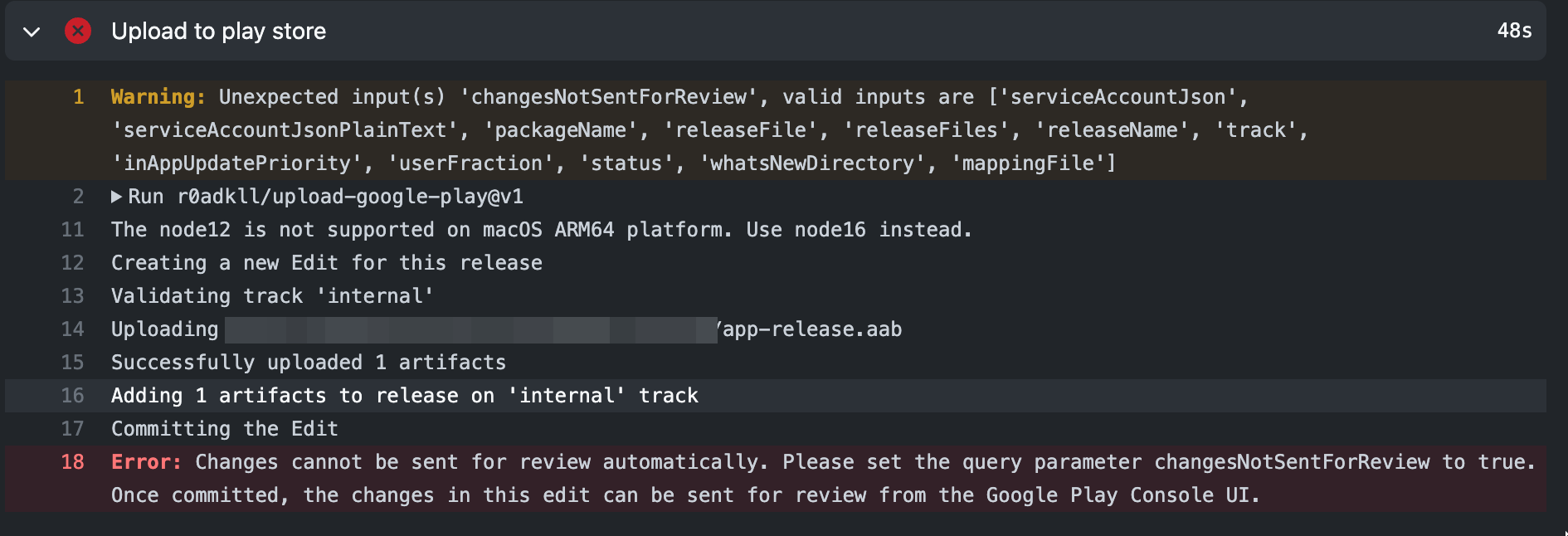The image size is (1568, 536).
Task: Click the Error label on line 18
Action: [x=144, y=462]
